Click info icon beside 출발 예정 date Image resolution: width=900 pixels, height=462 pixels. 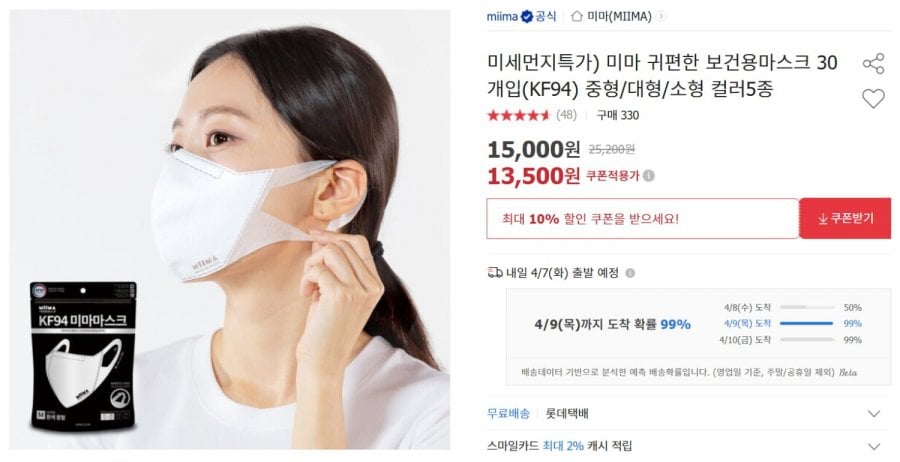(630, 273)
